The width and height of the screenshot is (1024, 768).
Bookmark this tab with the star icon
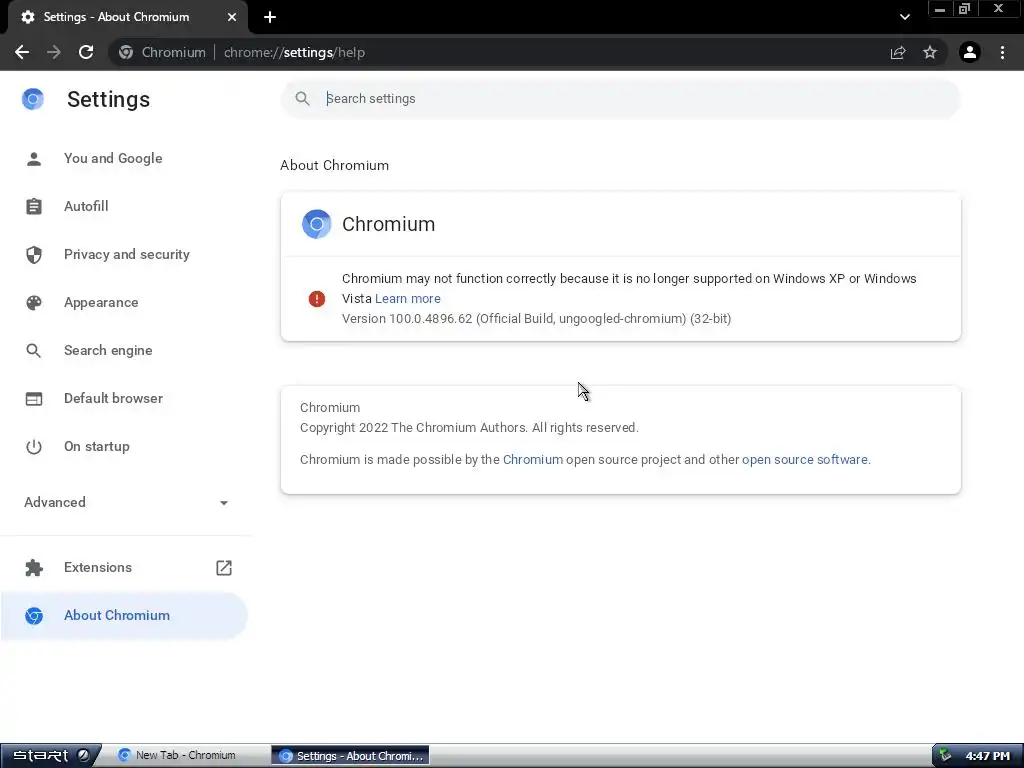coord(930,52)
